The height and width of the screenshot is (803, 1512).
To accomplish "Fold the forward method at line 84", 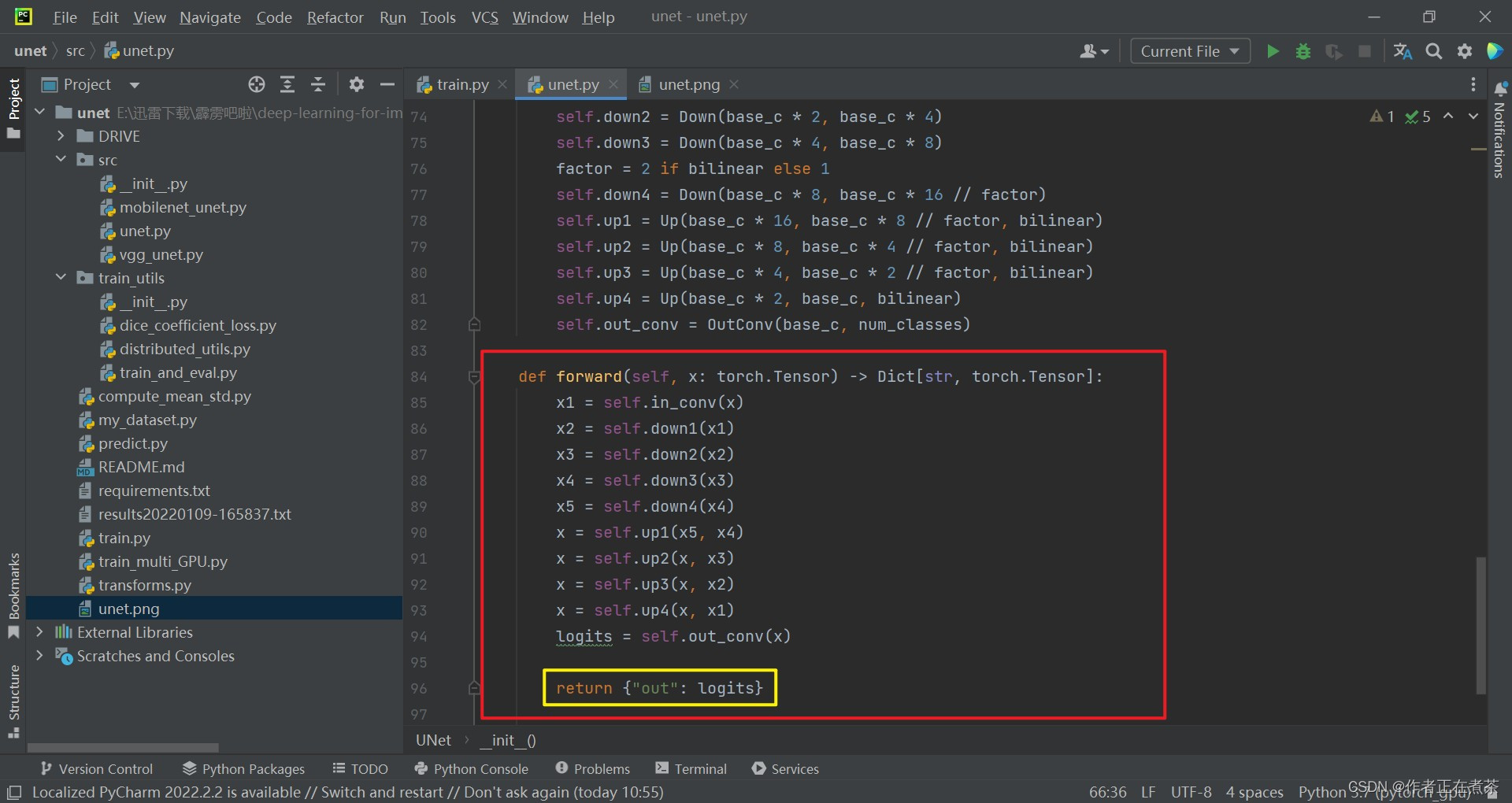I will pos(474,377).
